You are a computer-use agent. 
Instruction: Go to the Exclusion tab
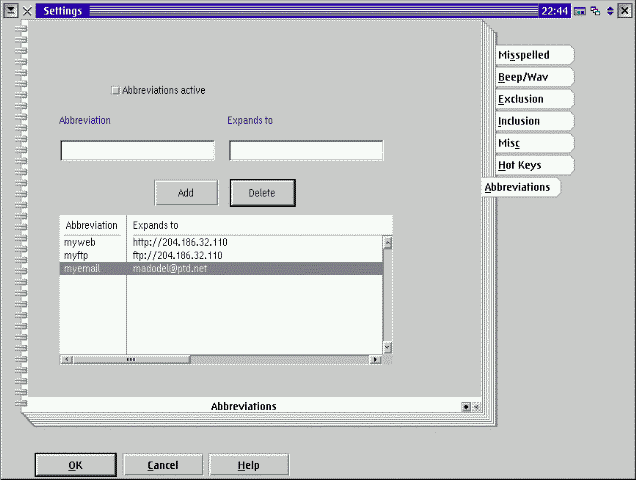point(533,99)
